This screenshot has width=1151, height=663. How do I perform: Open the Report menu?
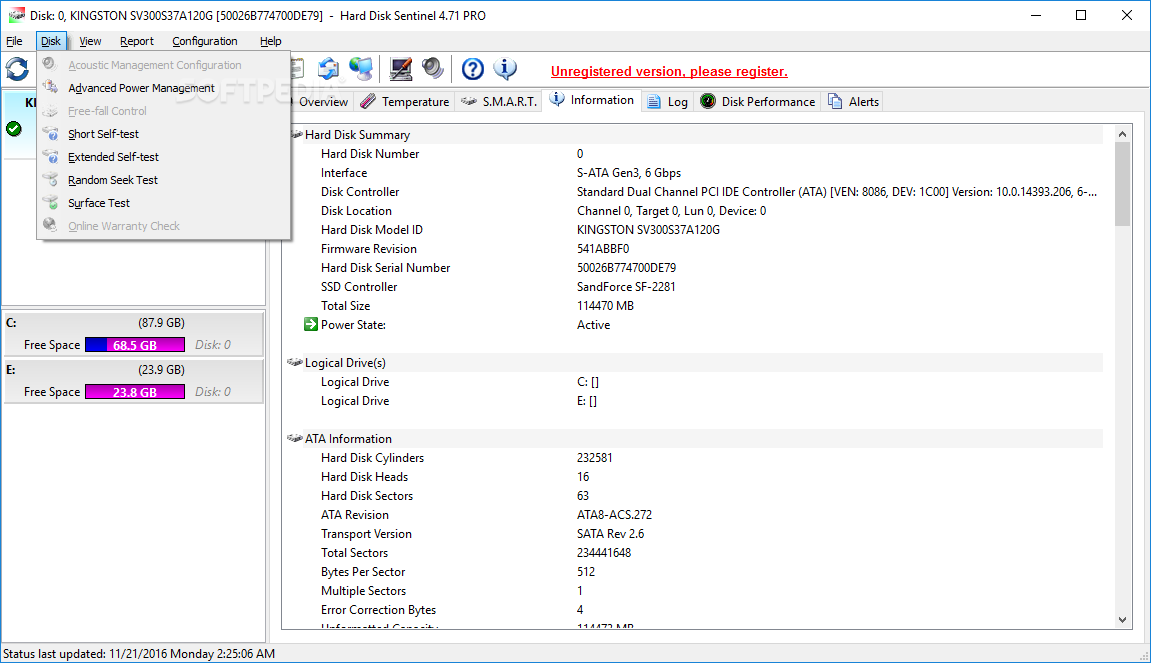(x=137, y=41)
